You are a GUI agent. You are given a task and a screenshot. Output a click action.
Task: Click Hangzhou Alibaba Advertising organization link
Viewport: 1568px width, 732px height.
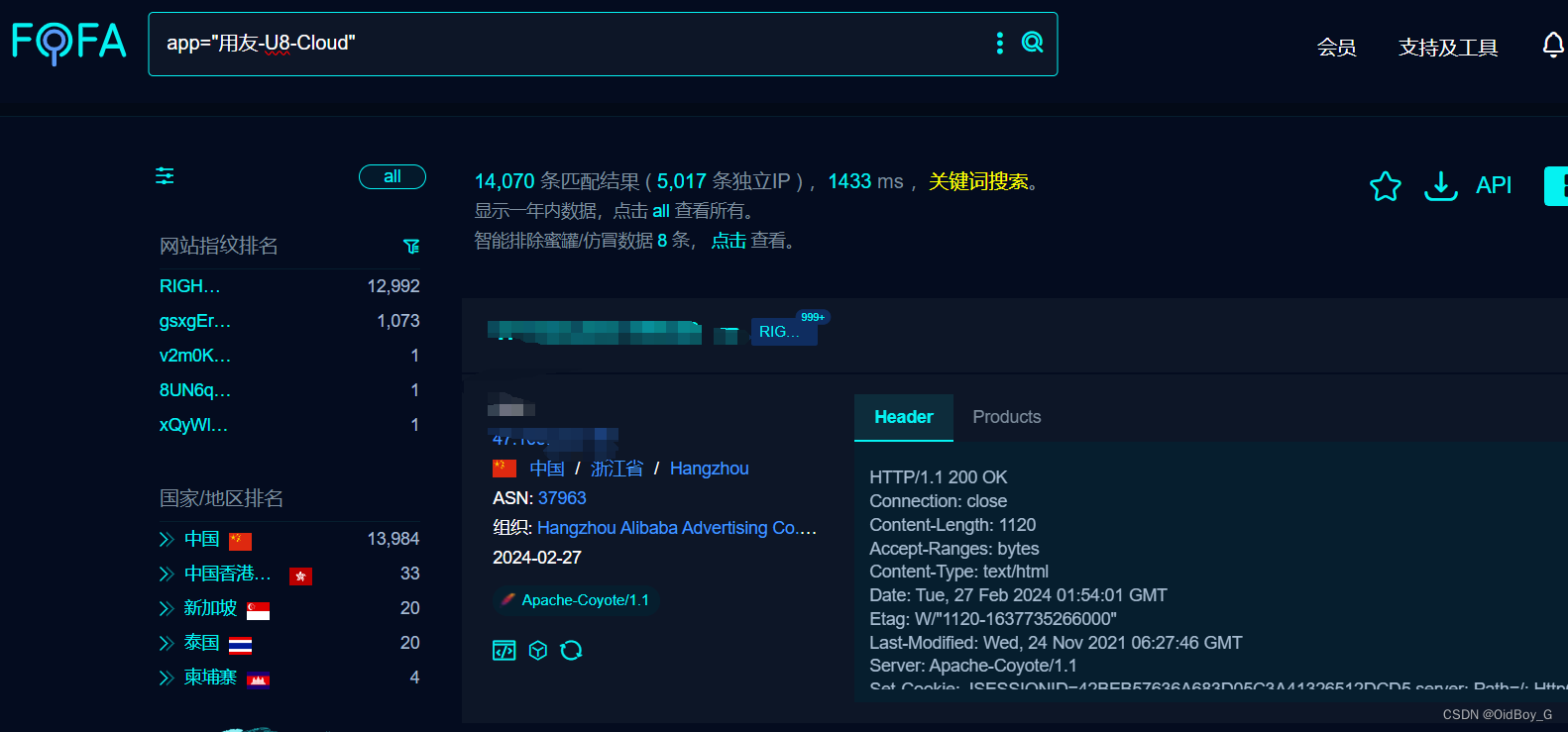pyautogui.click(x=677, y=528)
